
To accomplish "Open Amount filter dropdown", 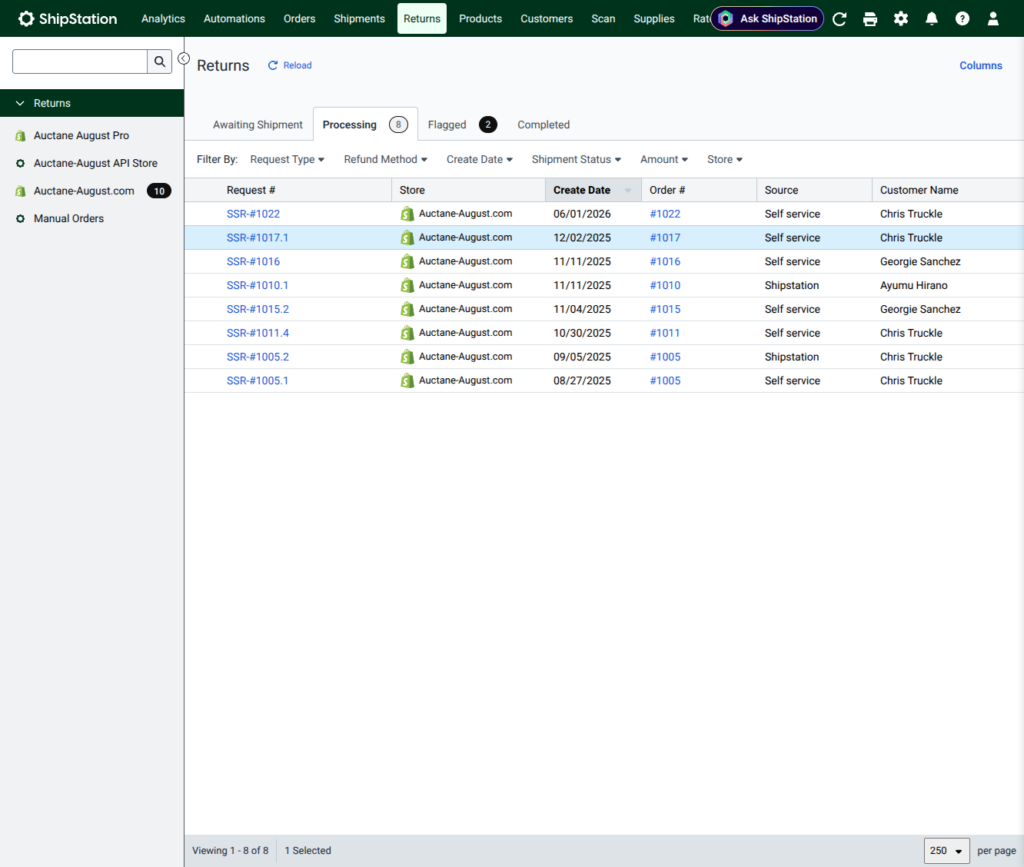I will click(x=664, y=159).
